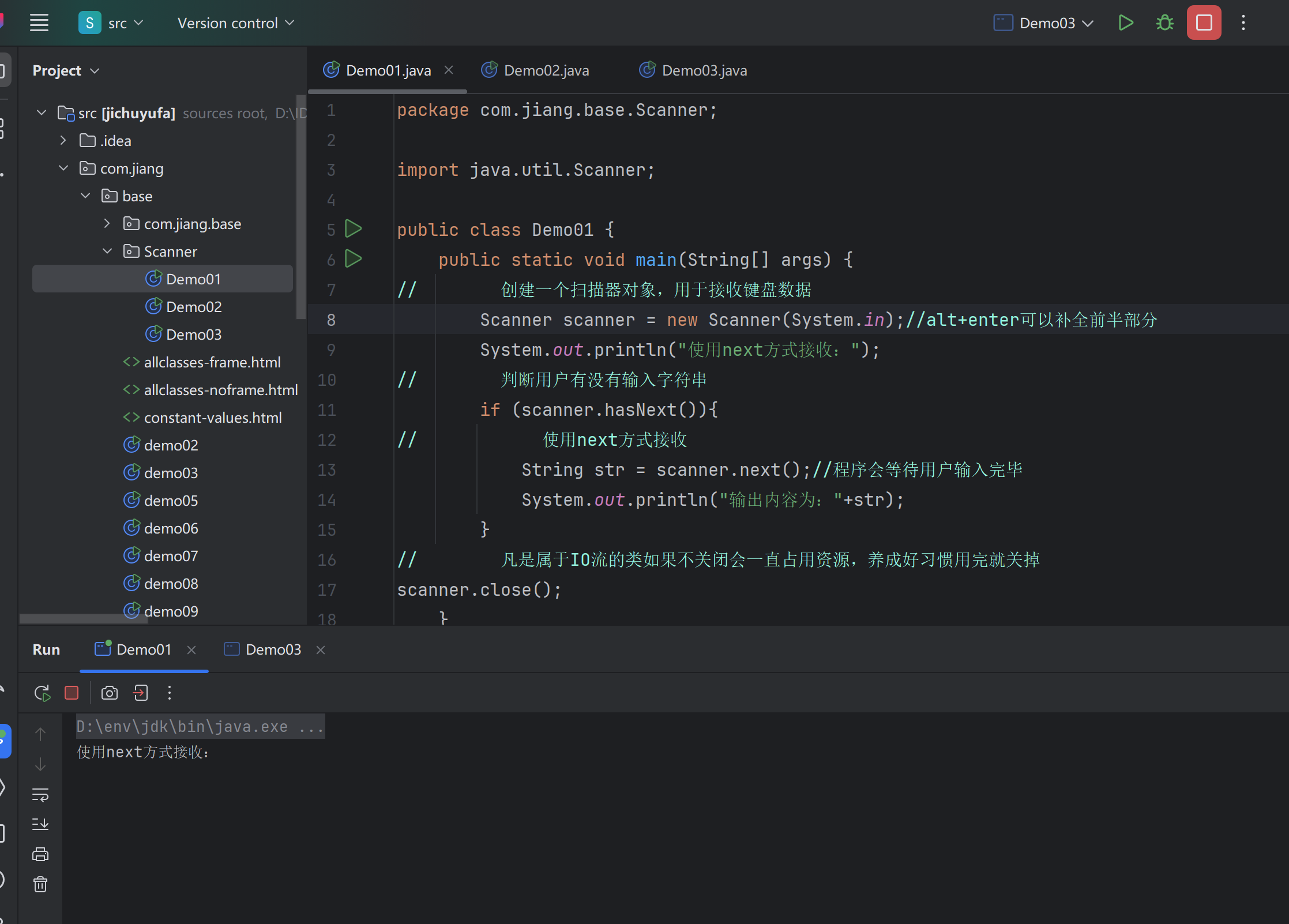Open the hamburger main menu
The image size is (1289, 924).
39,23
